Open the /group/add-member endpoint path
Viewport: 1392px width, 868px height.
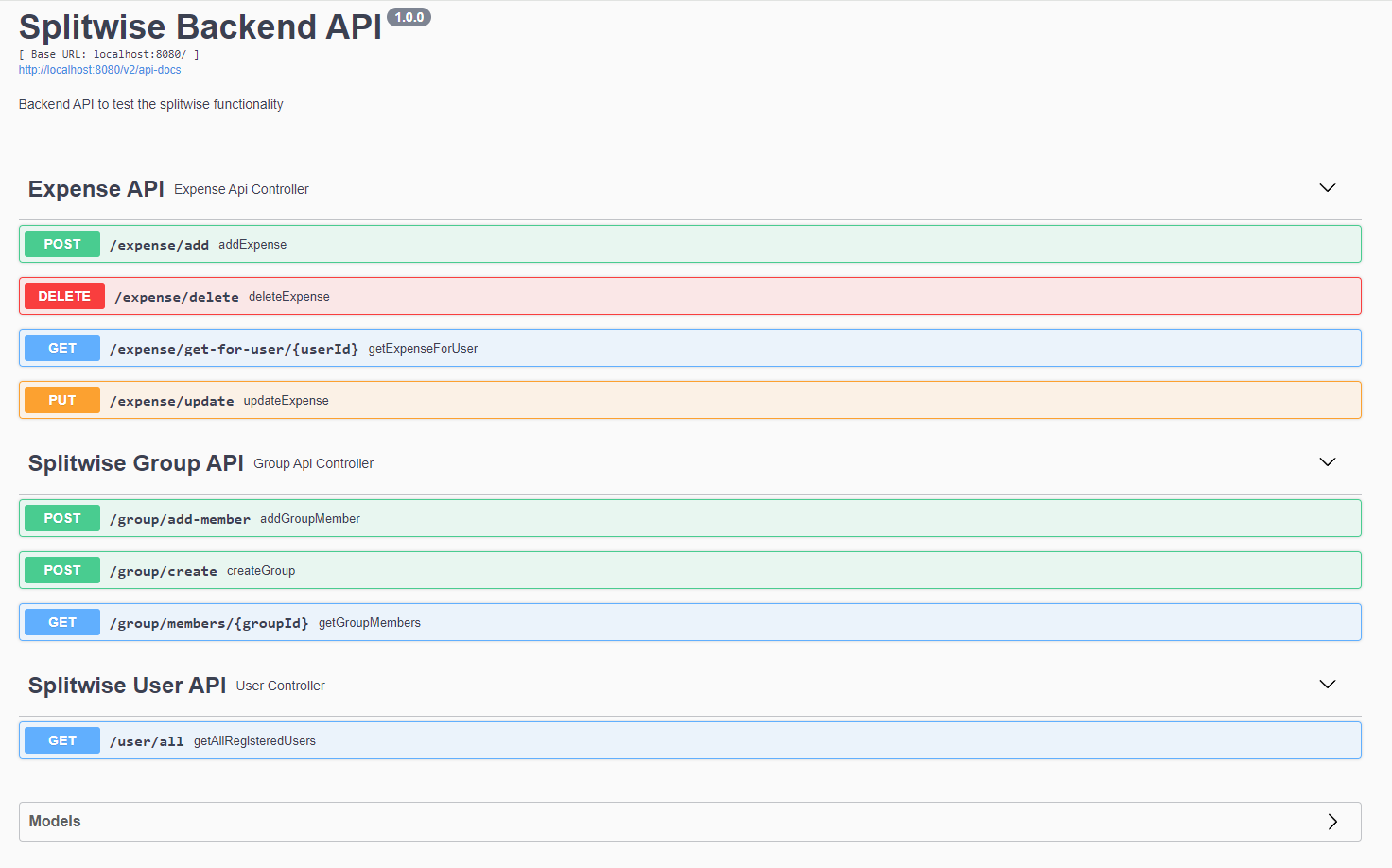tap(180, 519)
